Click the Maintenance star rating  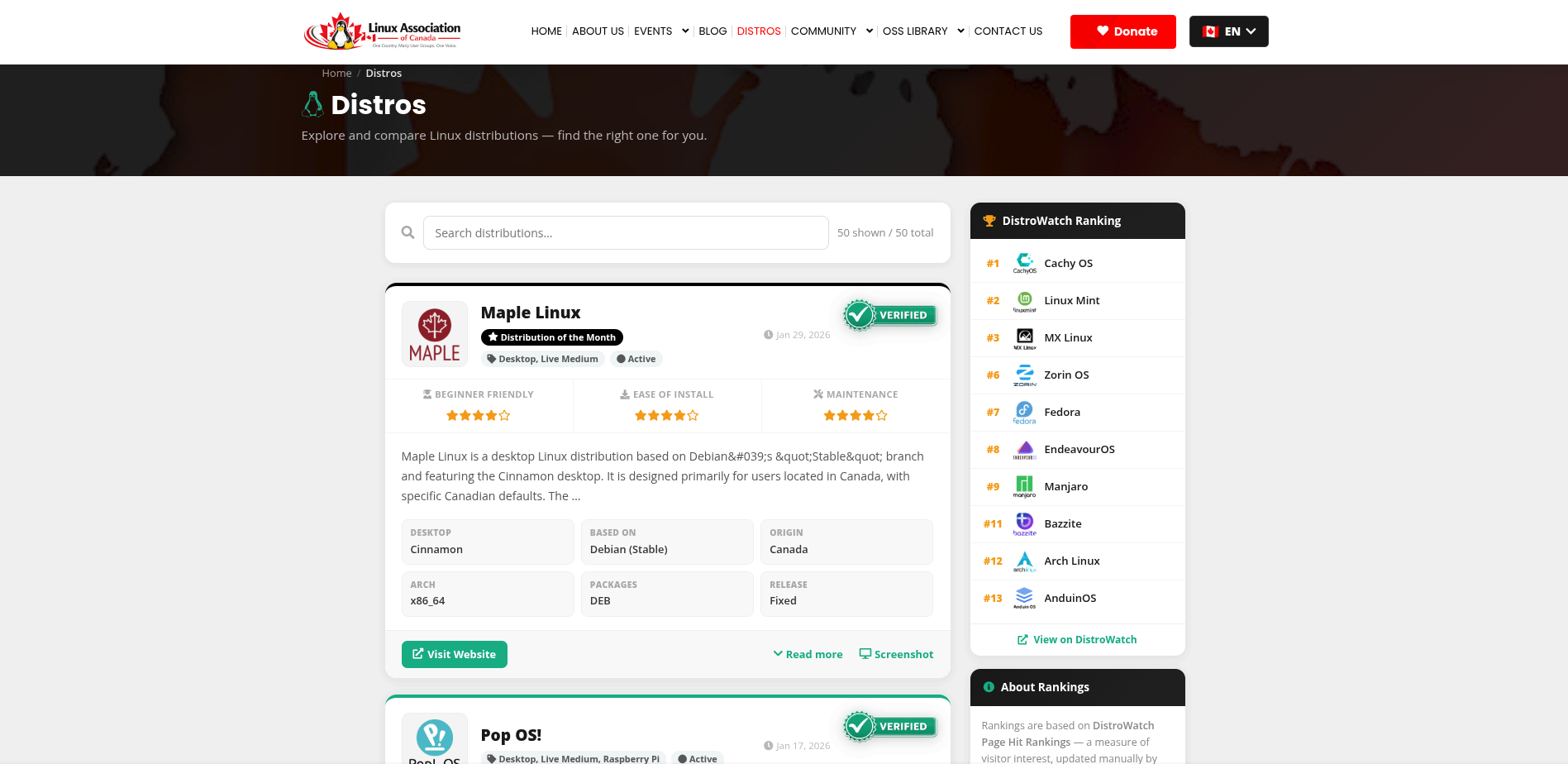855,415
